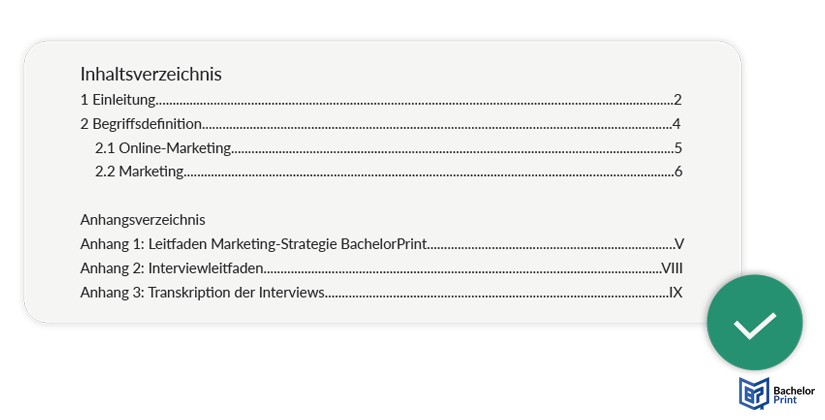Click the BachelorPrint logo text
The image size is (825, 420).
tap(794, 395)
